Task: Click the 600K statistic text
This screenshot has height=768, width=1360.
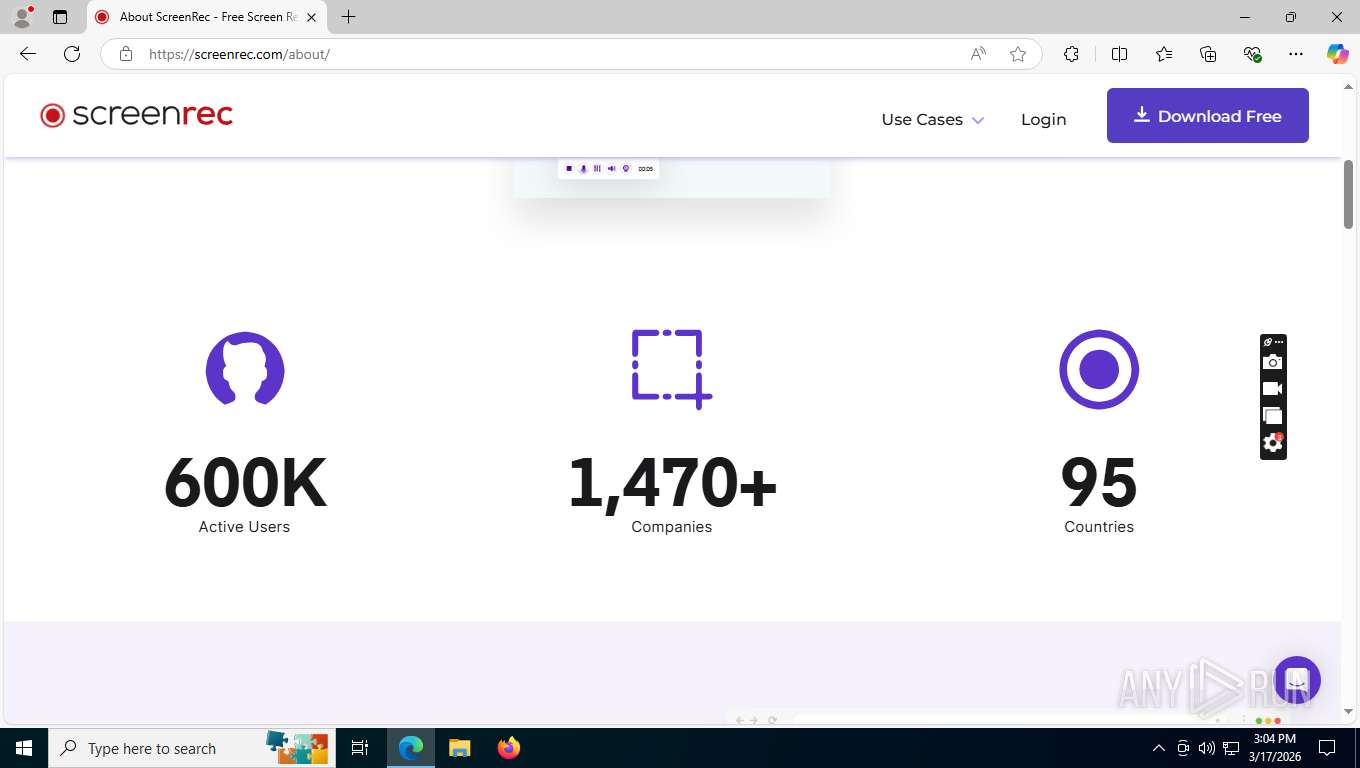Action: [245, 483]
